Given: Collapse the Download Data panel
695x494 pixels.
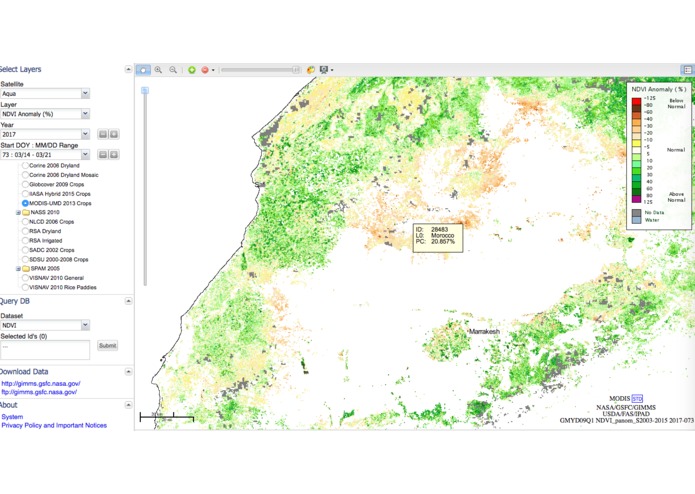Looking at the screenshot, I should point(128,371).
